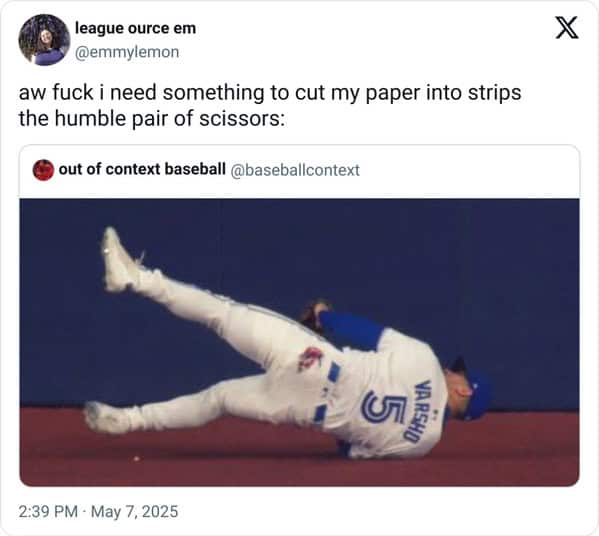The height and width of the screenshot is (536, 599).
Task: Open emmylemon's round profile avatar
Action: click(x=44, y=40)
